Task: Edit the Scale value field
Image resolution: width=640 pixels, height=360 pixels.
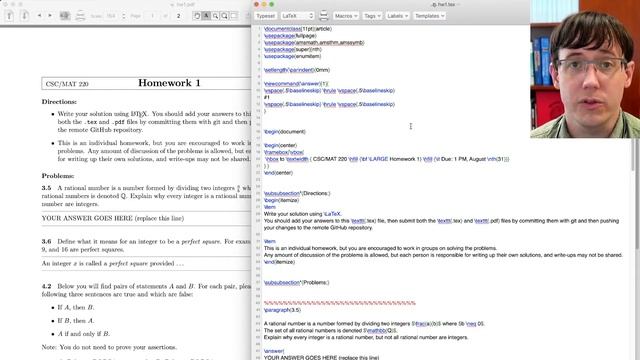Action: pyautogui.click(x=111, y=16)
